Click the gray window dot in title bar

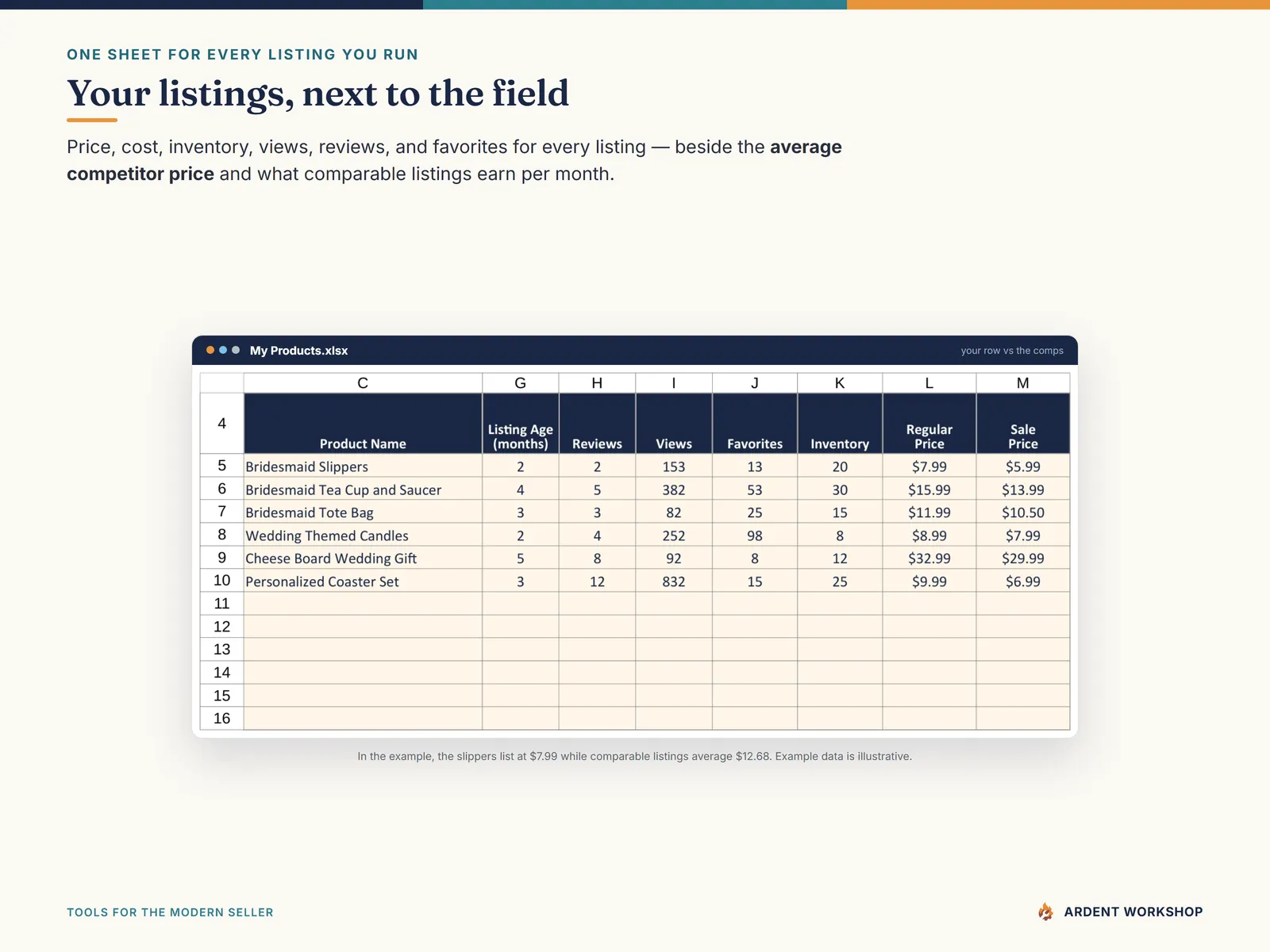coord(236,350)
